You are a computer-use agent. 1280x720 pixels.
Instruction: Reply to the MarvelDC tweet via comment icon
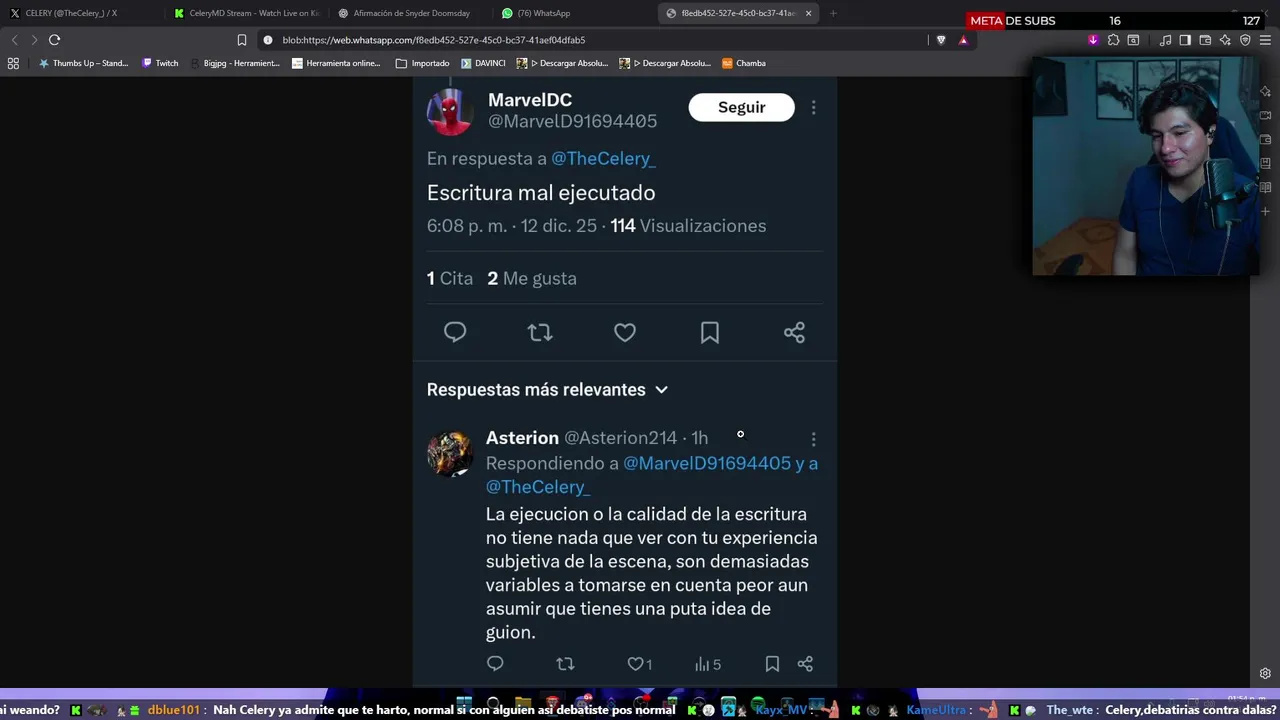[x=455, y=332]
